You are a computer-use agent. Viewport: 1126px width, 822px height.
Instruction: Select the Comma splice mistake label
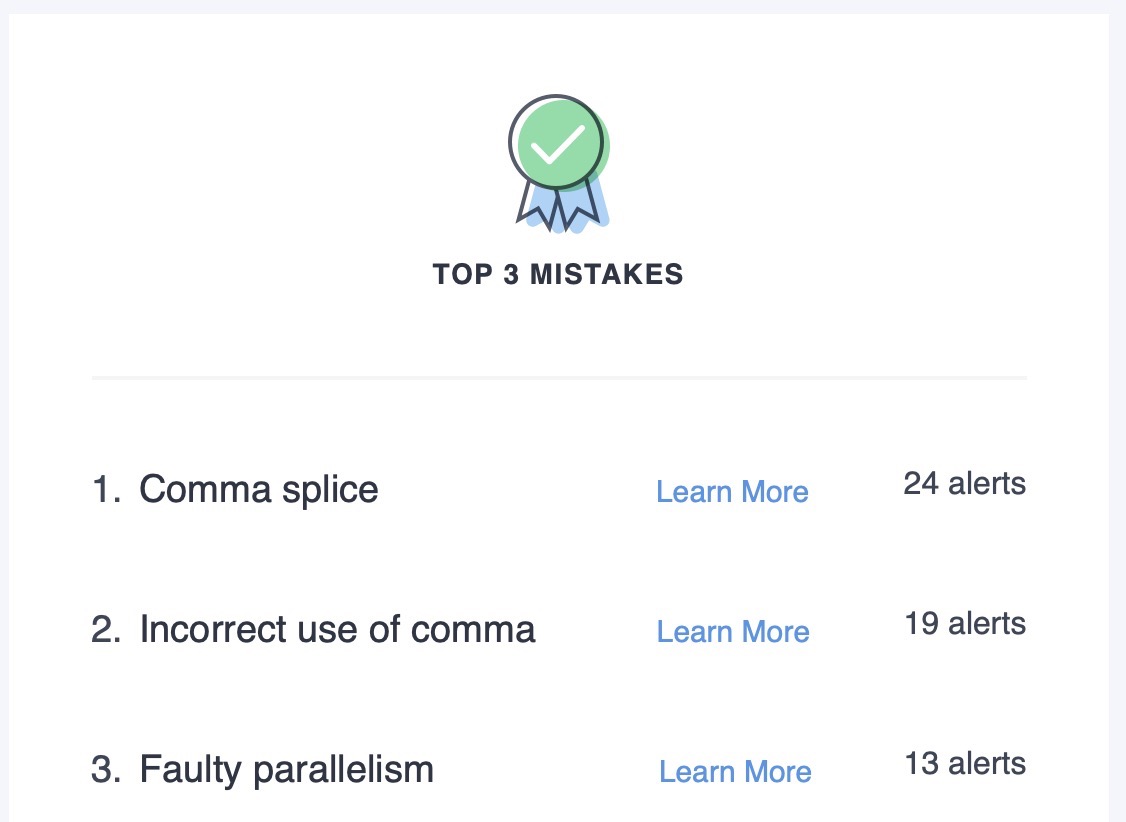point(259,490)
